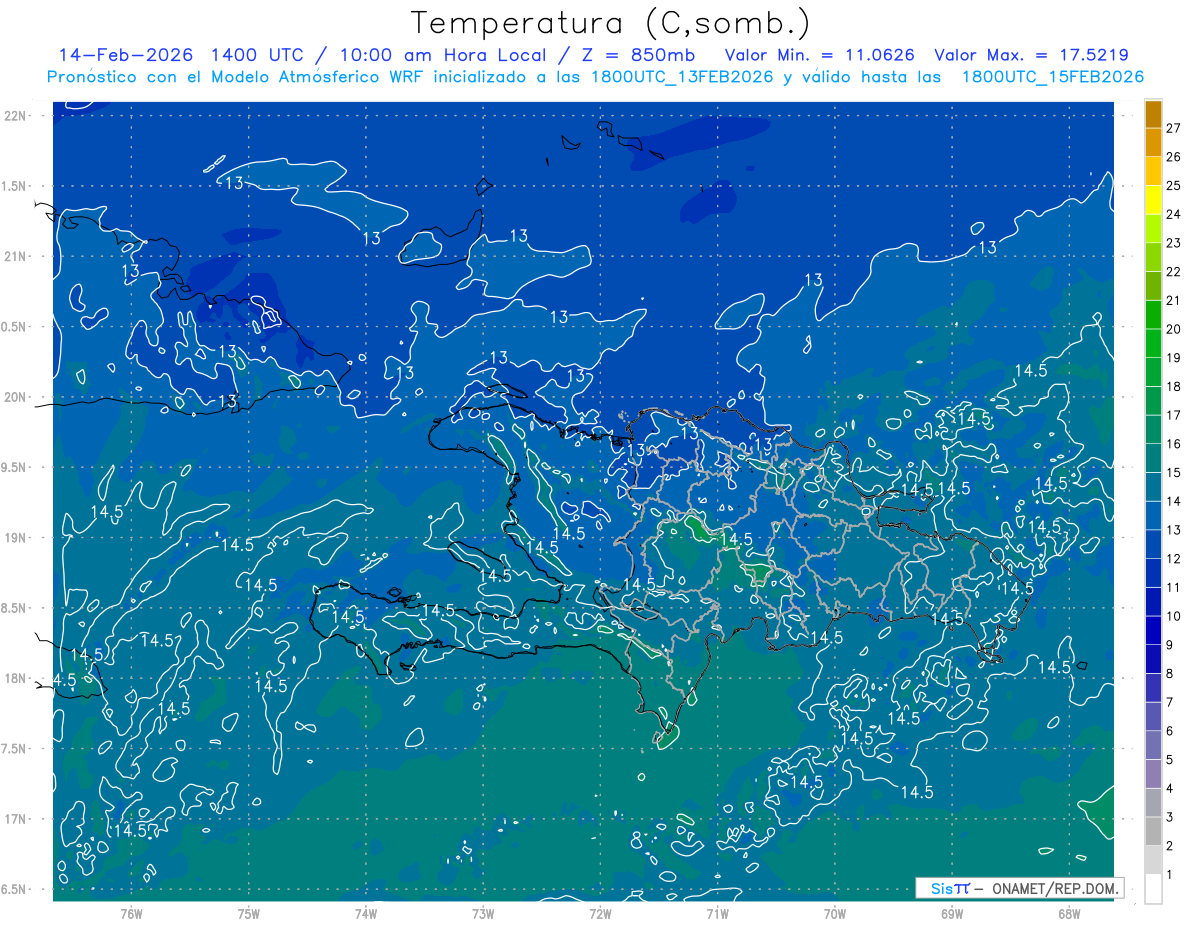Click the '1400 UTC' time text
1200x927 pixels.
point(255,55)
